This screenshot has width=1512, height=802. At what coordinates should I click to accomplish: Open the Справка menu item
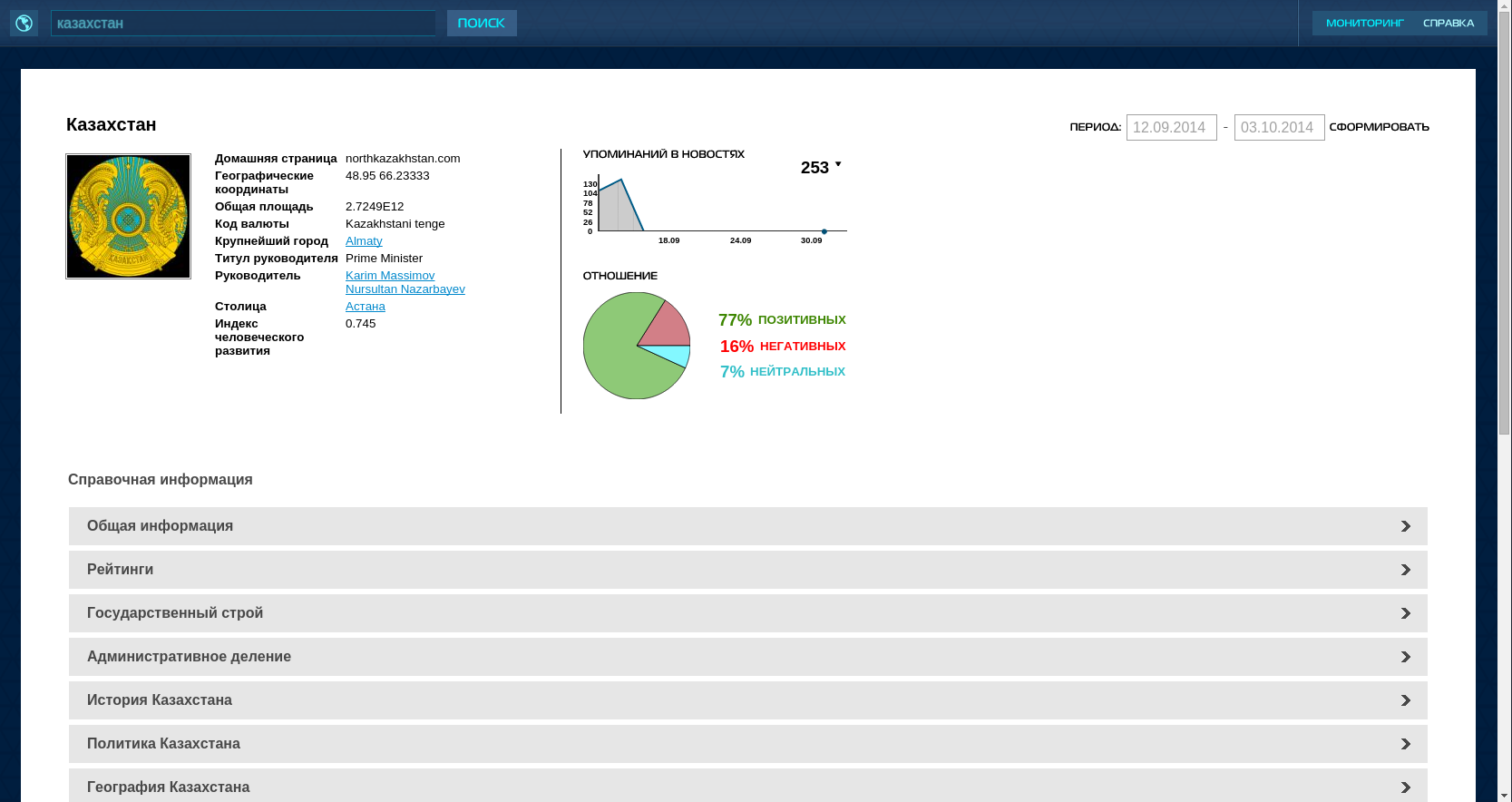1448,24
